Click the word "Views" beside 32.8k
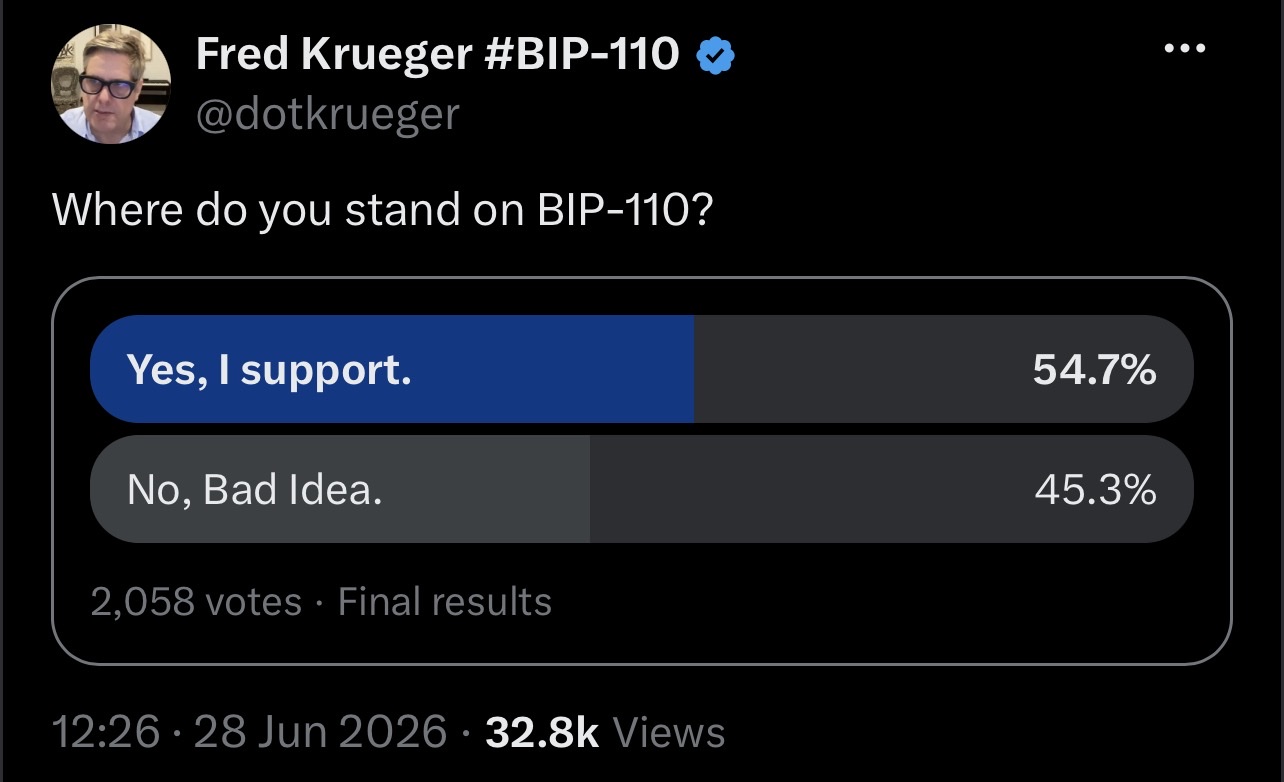 [x=668, y=732]
